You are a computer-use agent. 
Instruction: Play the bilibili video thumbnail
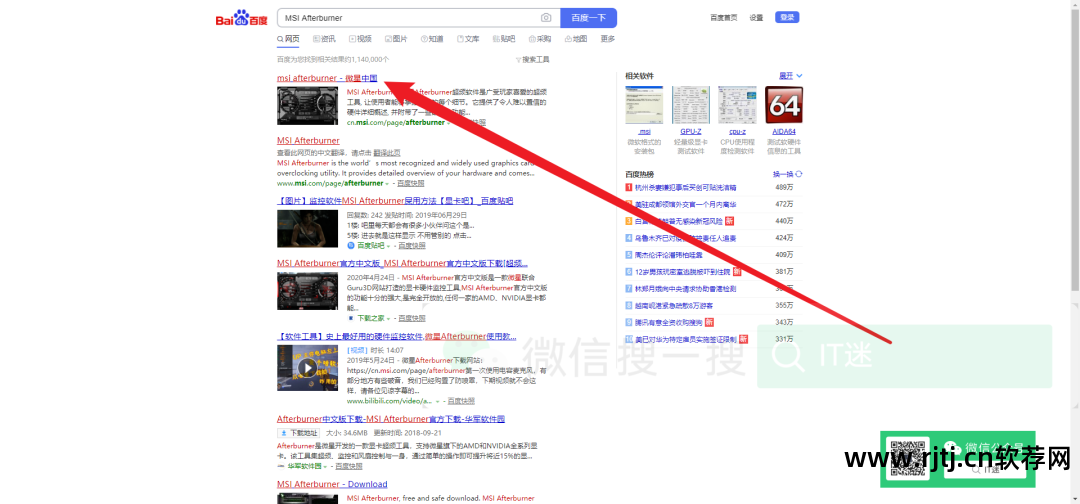point(308,368)
